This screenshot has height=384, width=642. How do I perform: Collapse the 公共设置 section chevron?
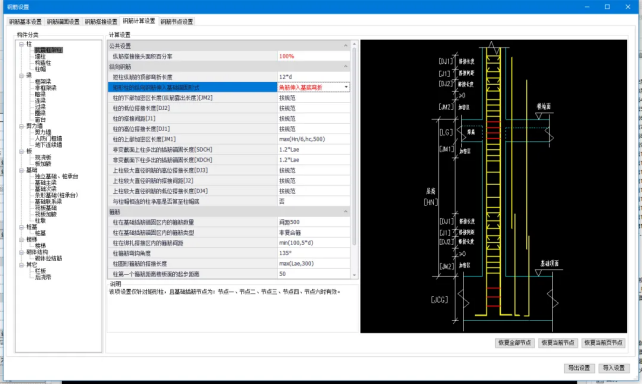pos(346,45)
